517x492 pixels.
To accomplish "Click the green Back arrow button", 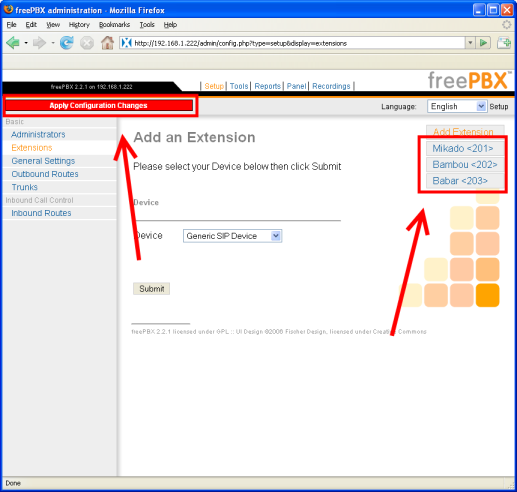I will pyautogui.click(x=13, y=43).
